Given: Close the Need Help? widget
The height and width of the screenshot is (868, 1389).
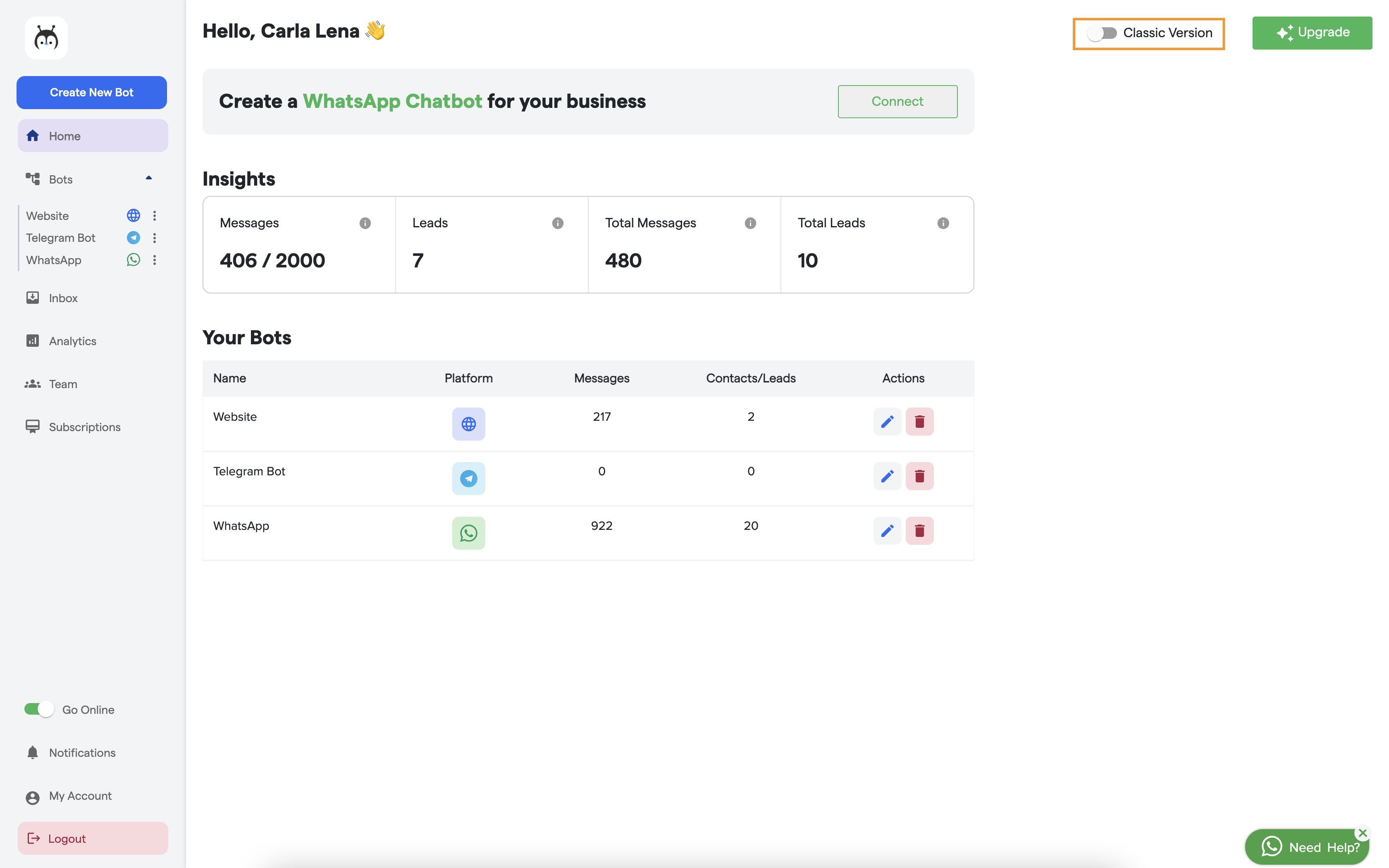Looking at the screenshot, I should [x=1362, y=832].
